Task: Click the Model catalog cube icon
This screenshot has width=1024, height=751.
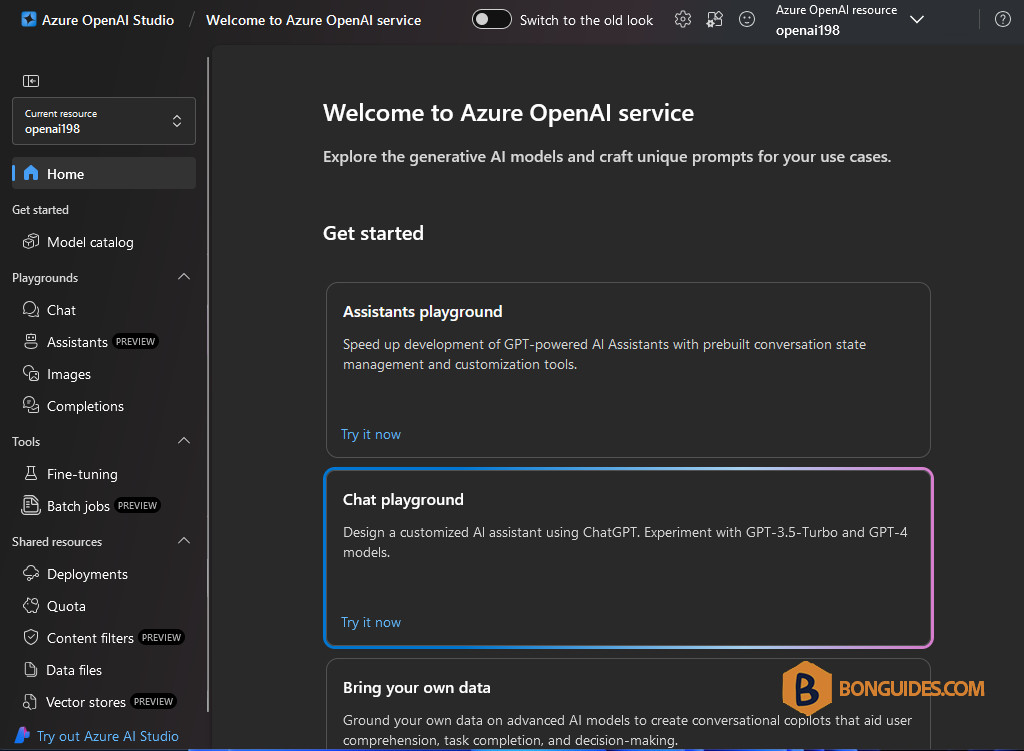Action: (31, 242)
